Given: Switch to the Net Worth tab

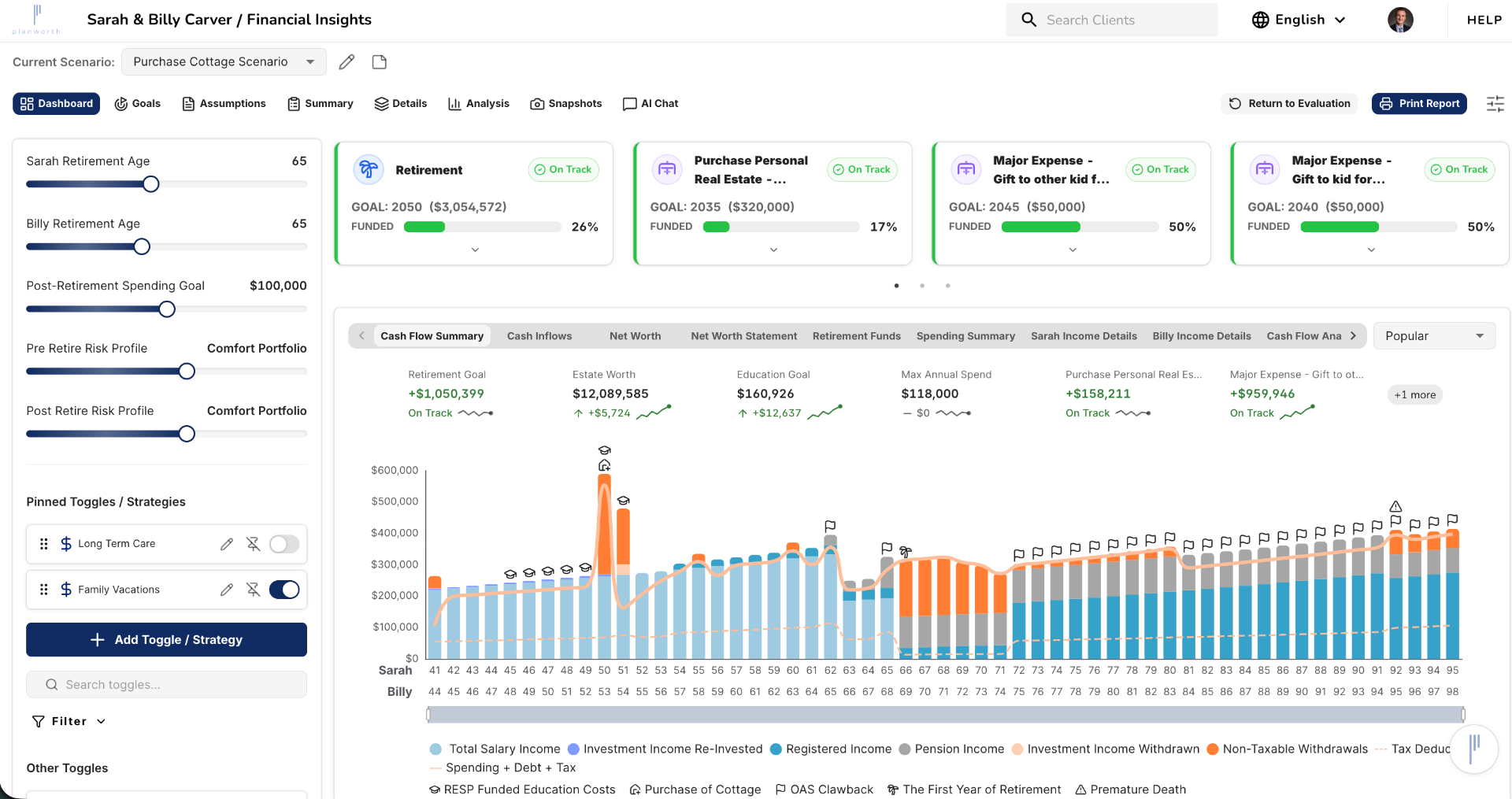Looking at the screenshot, I should 635,336.
